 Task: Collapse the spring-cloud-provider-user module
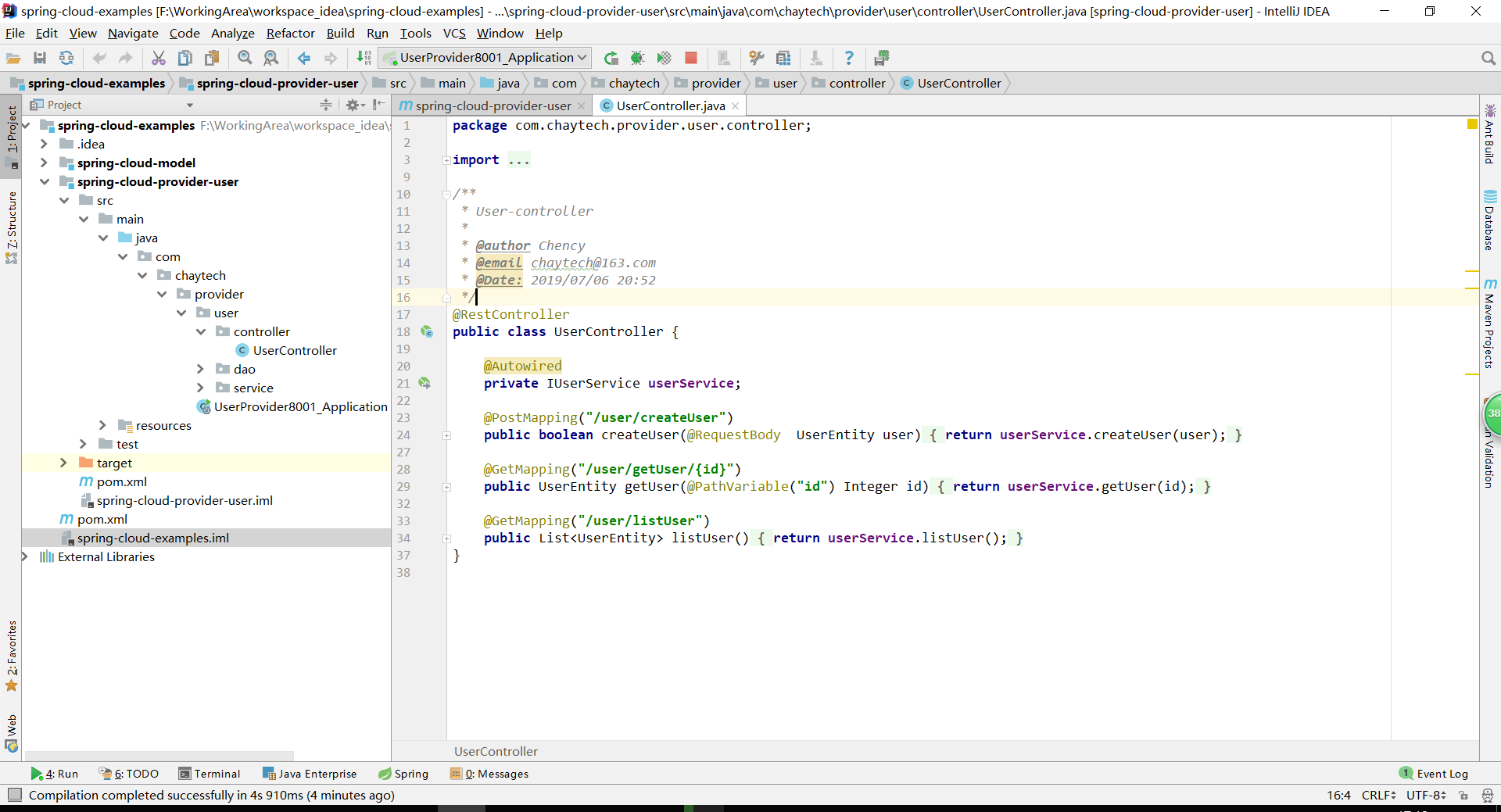[x=44, y=181]
